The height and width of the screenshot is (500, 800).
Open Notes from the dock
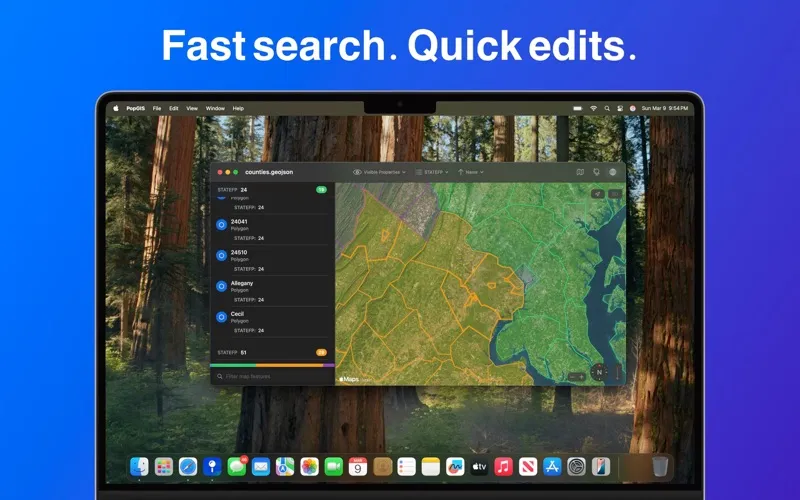click(x=431, y=466)
